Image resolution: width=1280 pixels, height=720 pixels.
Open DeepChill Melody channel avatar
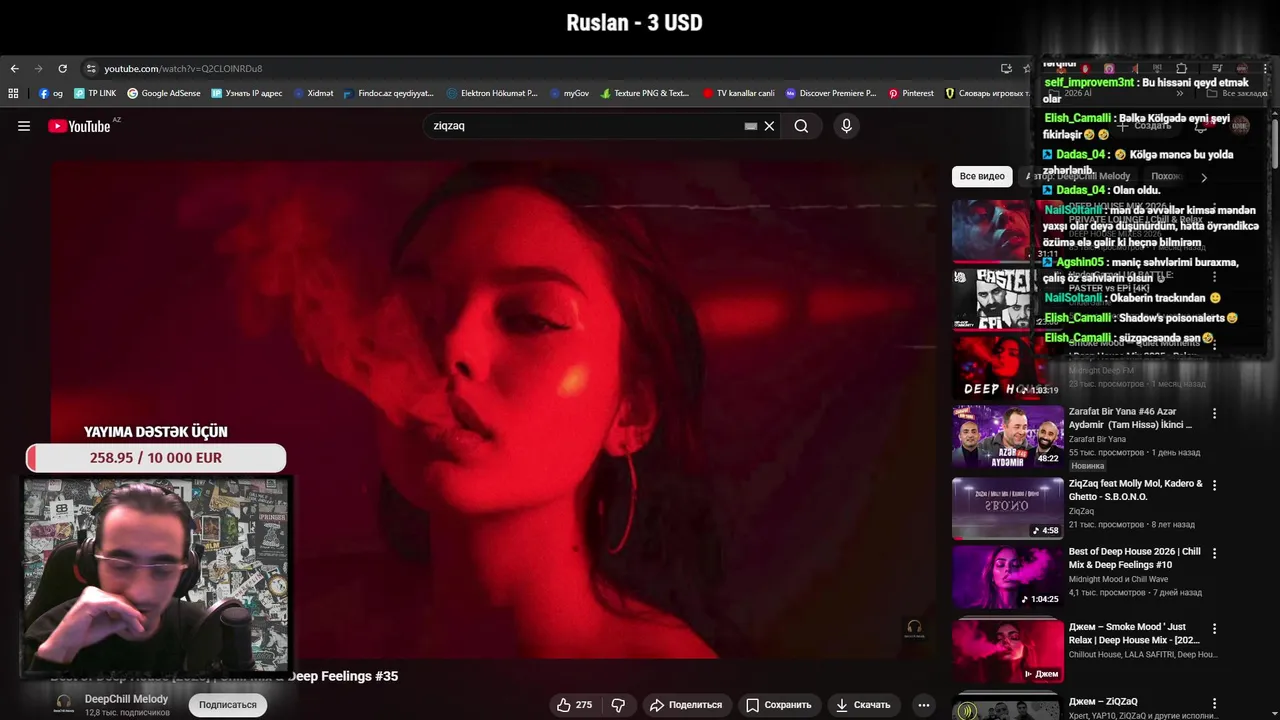pos(64,704)
